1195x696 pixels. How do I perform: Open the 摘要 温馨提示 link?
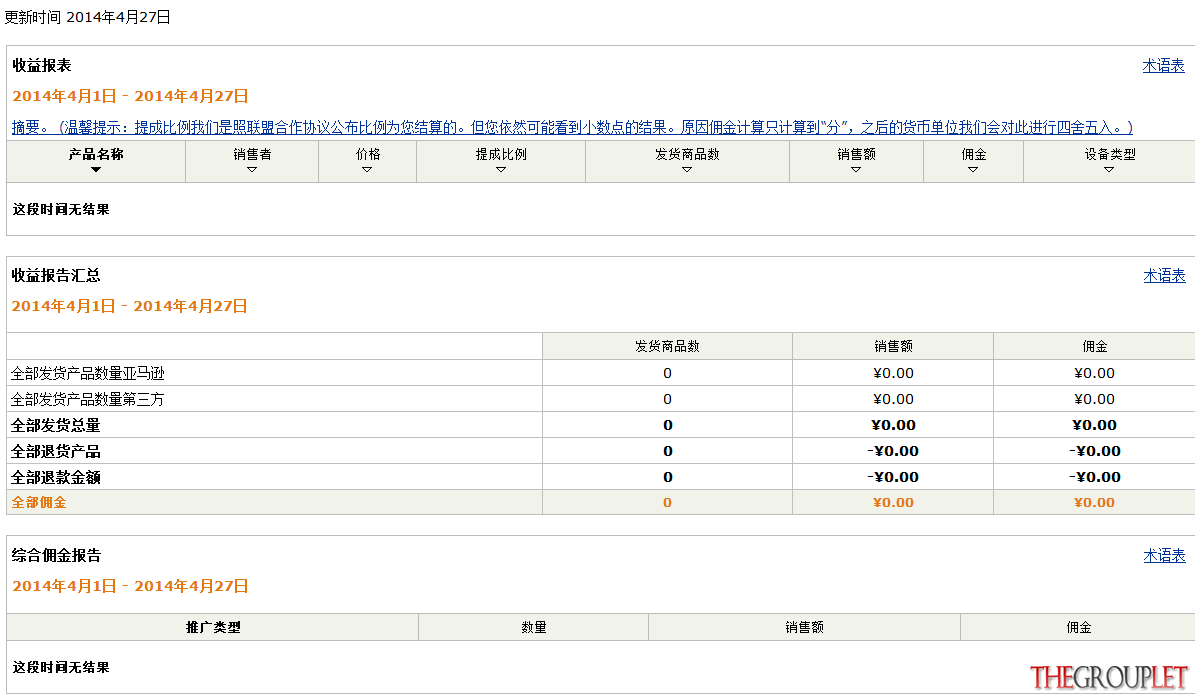(x=572, y=127)
